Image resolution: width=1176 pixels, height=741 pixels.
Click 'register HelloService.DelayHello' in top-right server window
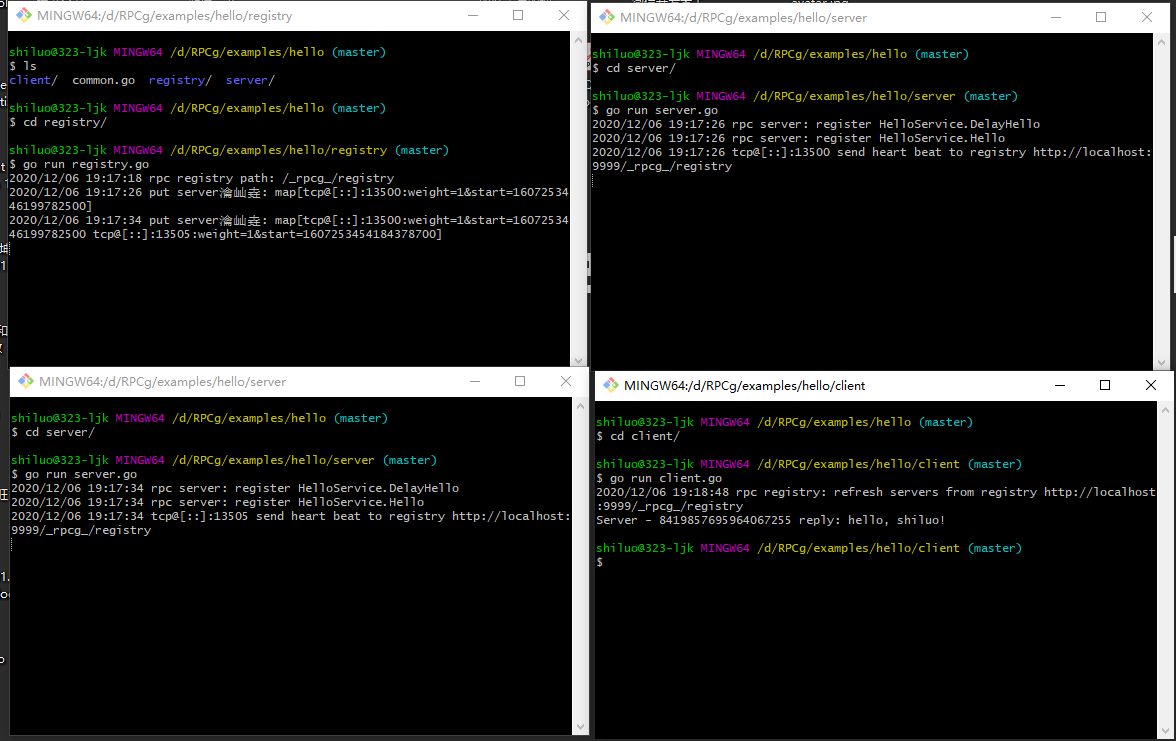pyautogui.click(x=928, y=124)
